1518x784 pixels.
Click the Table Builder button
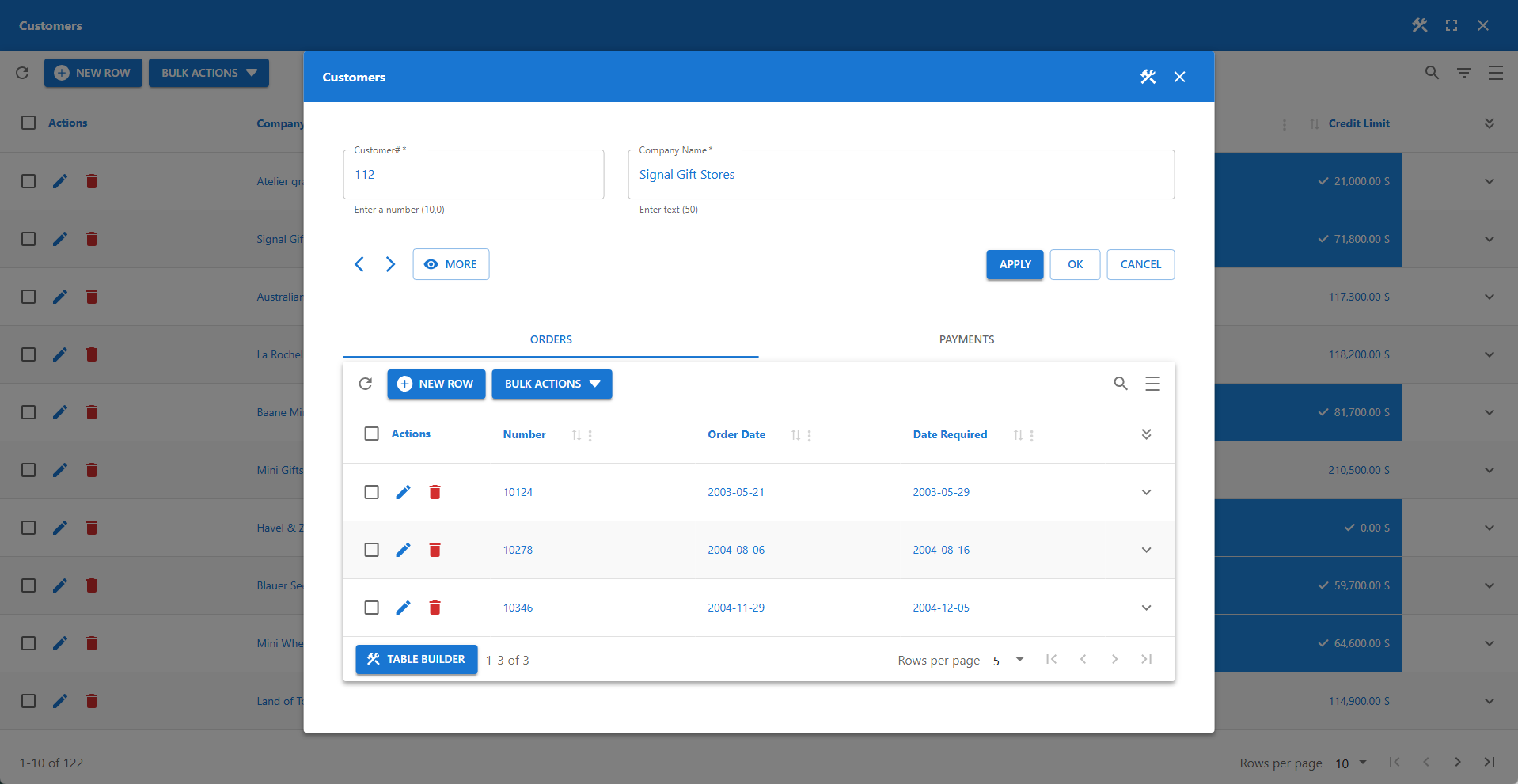click(x=416, y=659)
